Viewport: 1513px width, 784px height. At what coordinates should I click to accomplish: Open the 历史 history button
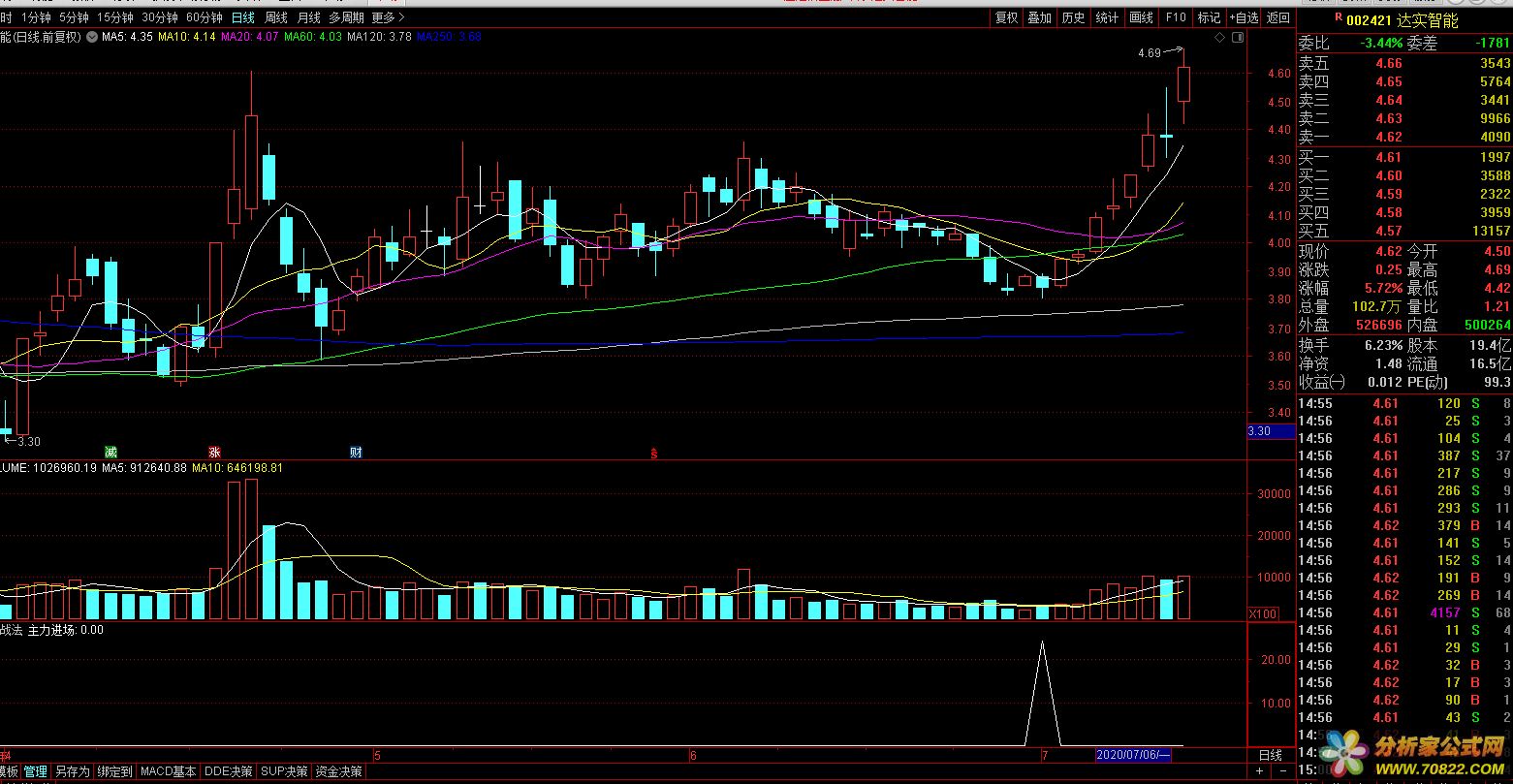(1073, 17)
